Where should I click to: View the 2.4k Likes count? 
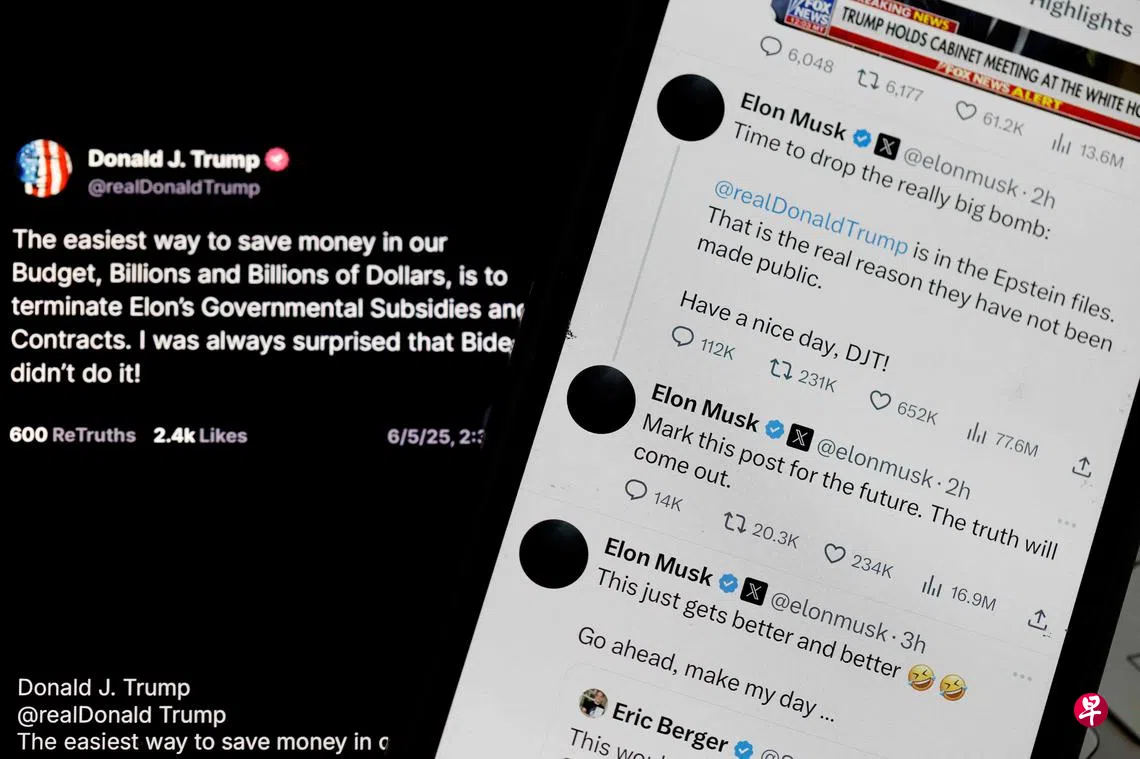coord(200,435)
